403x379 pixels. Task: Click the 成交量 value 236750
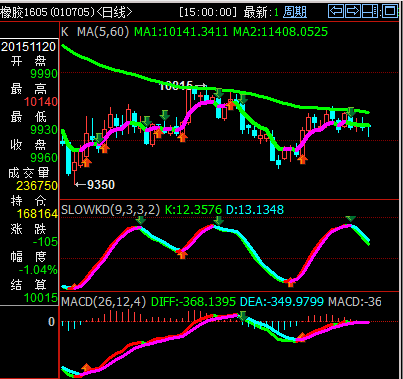coord(37,186)
